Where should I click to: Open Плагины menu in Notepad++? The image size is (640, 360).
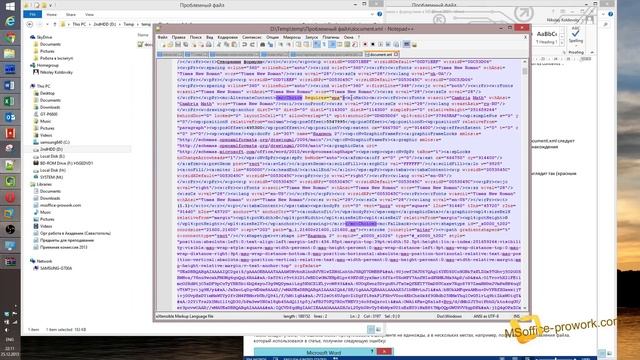tap(331, 37)
